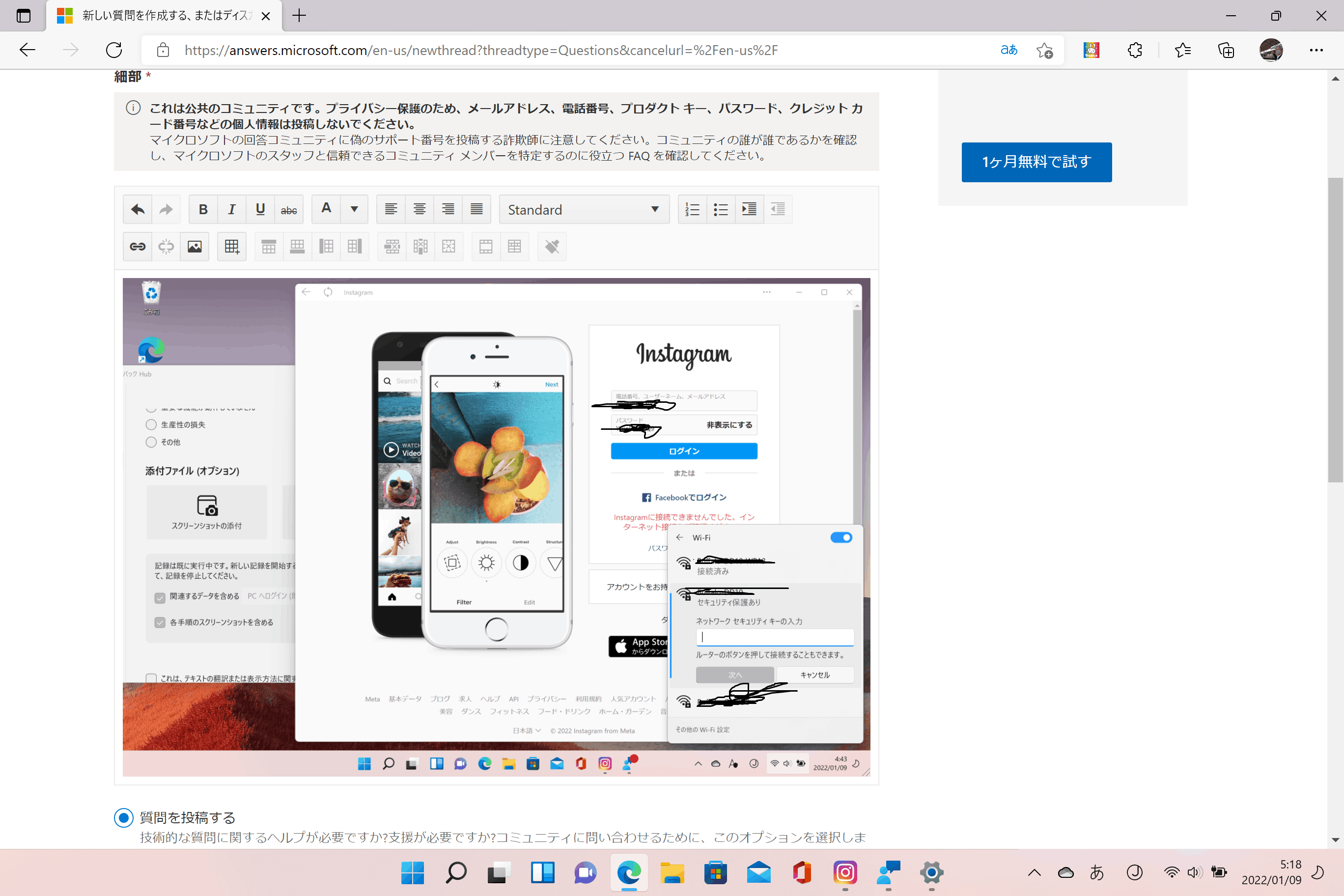Viewport: 1344px width, 896px height.
Task: Toggle italic formatting
Action: (231, 210)
